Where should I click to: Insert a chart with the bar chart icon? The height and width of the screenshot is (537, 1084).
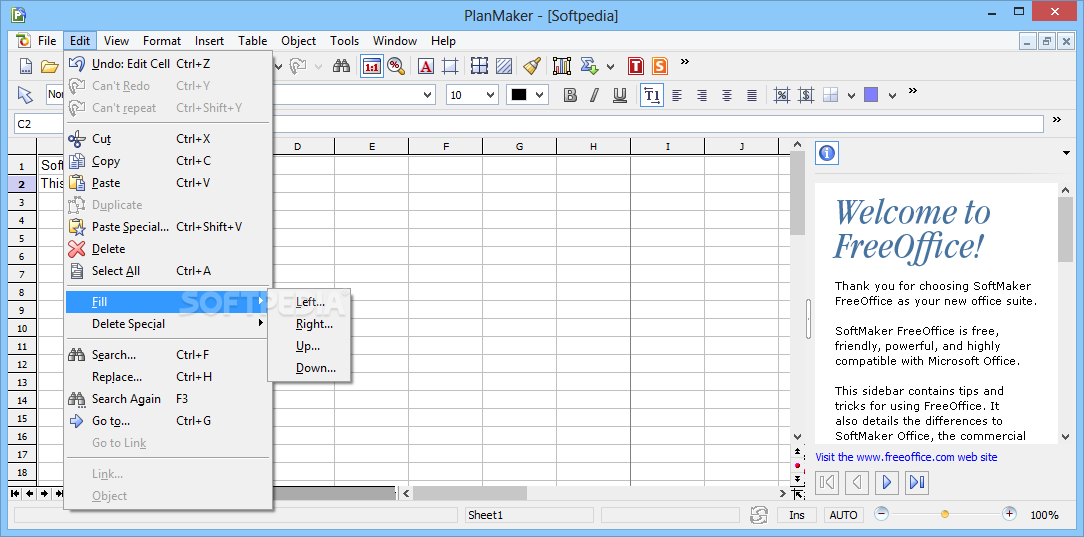click(x=562, y=66)
